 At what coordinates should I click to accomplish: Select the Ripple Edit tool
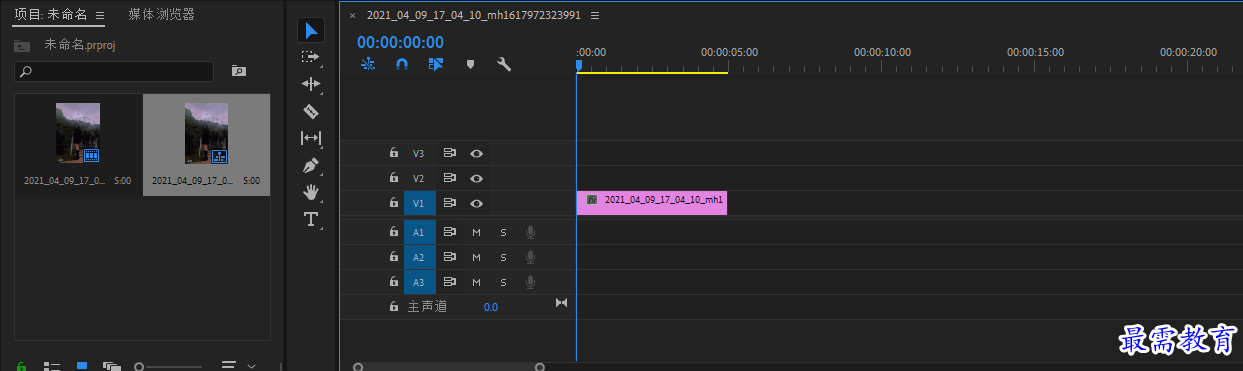311,84
